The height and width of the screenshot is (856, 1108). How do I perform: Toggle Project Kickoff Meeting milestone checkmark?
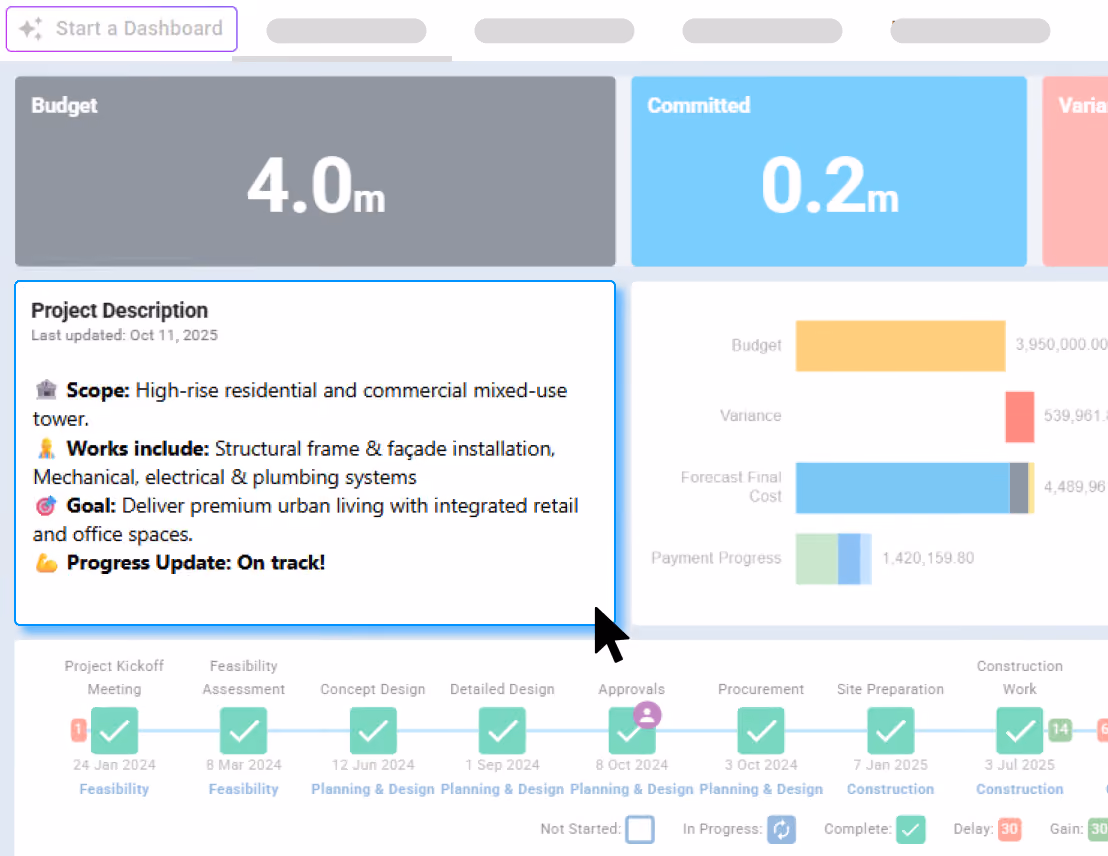[x=114, y=730]
